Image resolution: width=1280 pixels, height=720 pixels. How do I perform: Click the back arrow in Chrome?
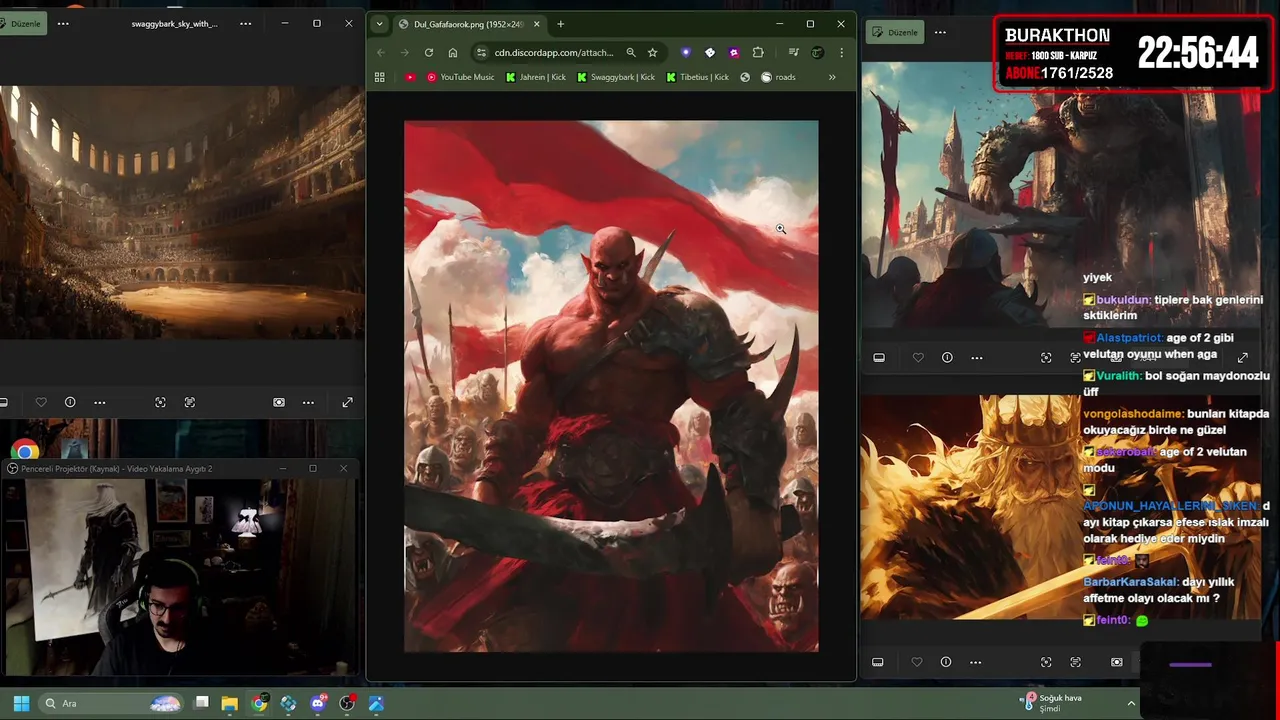[x=380, y=52]
